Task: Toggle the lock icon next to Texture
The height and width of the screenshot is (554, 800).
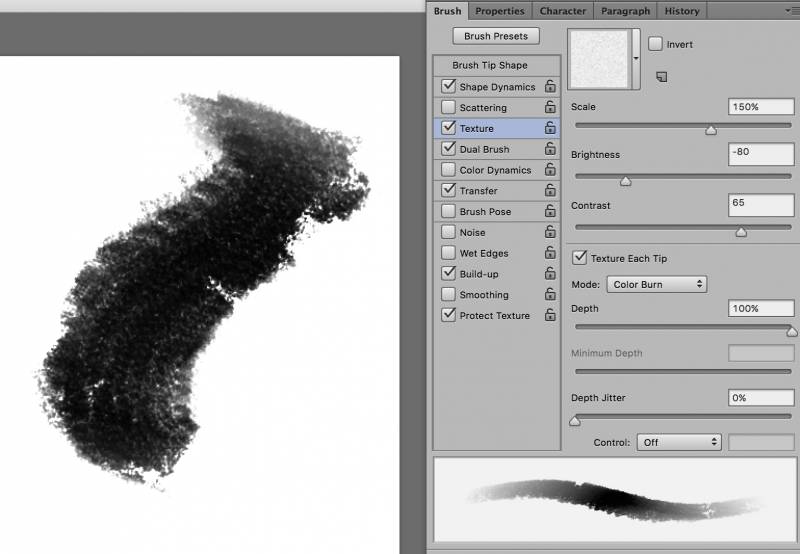Action: [x=550, y=129]
